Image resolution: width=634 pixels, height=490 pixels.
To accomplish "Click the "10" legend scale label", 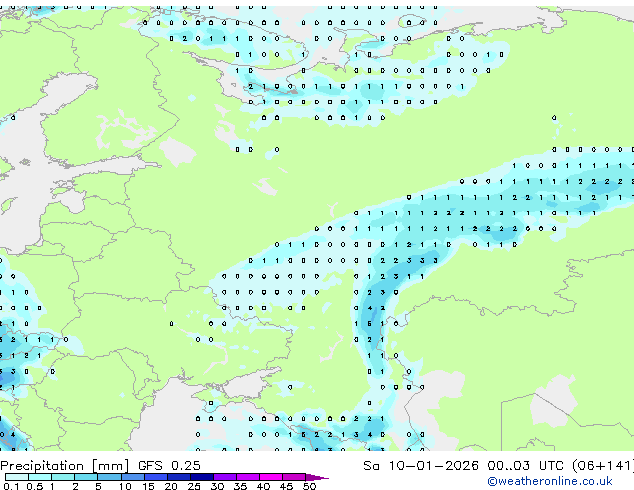I will pos(125,486).
